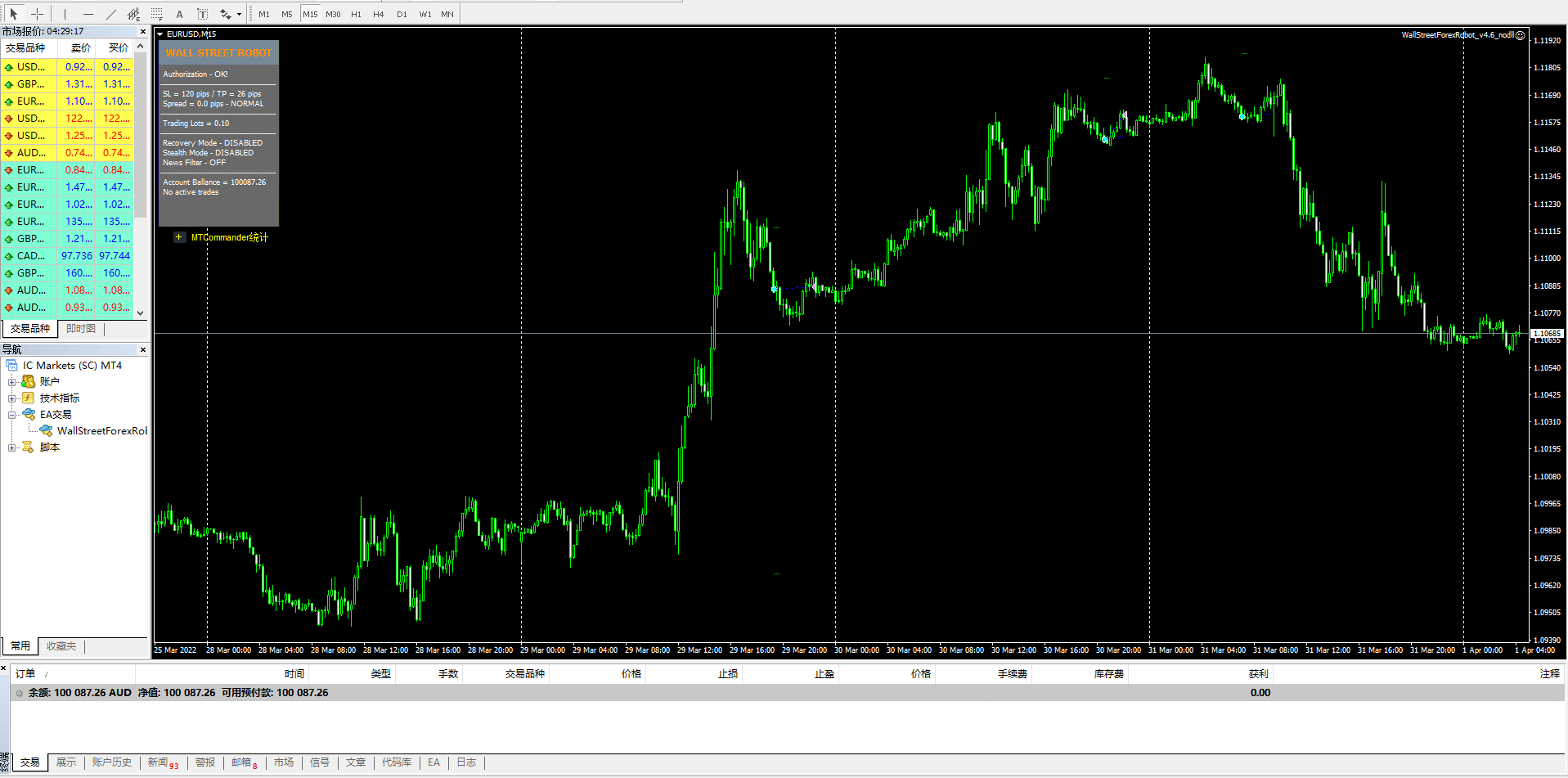The image size is (1568, 778).
Task: Switch chart to MN timeframe
Action: pyautogui.click(x=447, y=14)
